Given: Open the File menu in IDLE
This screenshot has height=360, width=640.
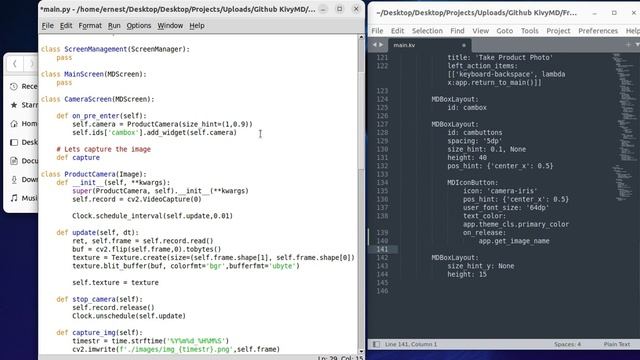Looking at the screenshot, I should tap(48, 26).
